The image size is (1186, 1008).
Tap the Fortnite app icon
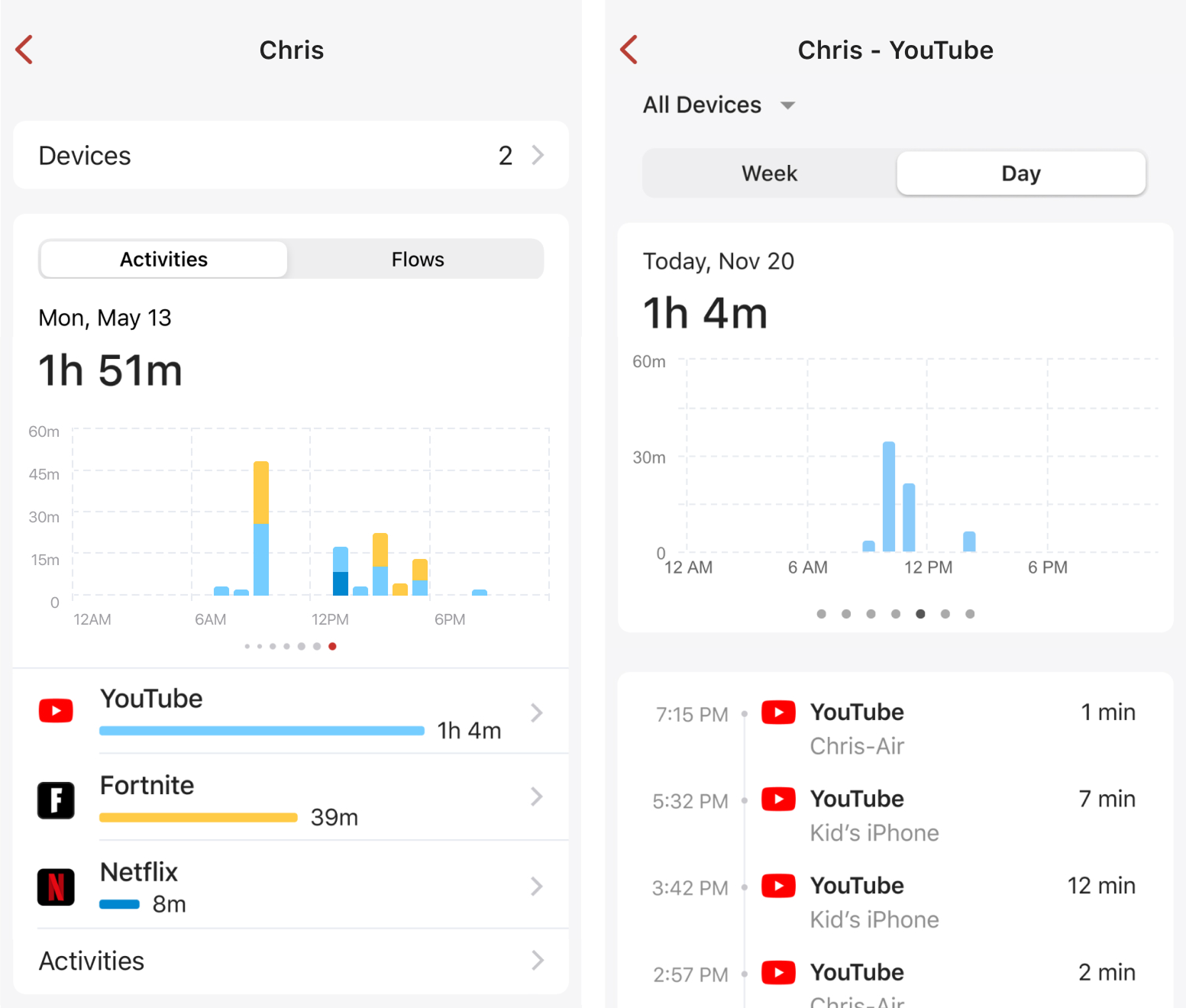point(56,800)
